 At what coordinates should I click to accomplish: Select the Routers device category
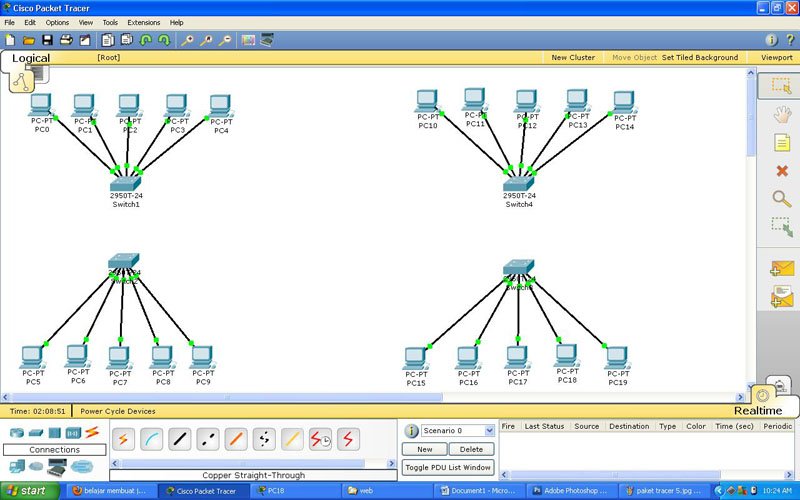pyautogui.click(x=17, y=433)
